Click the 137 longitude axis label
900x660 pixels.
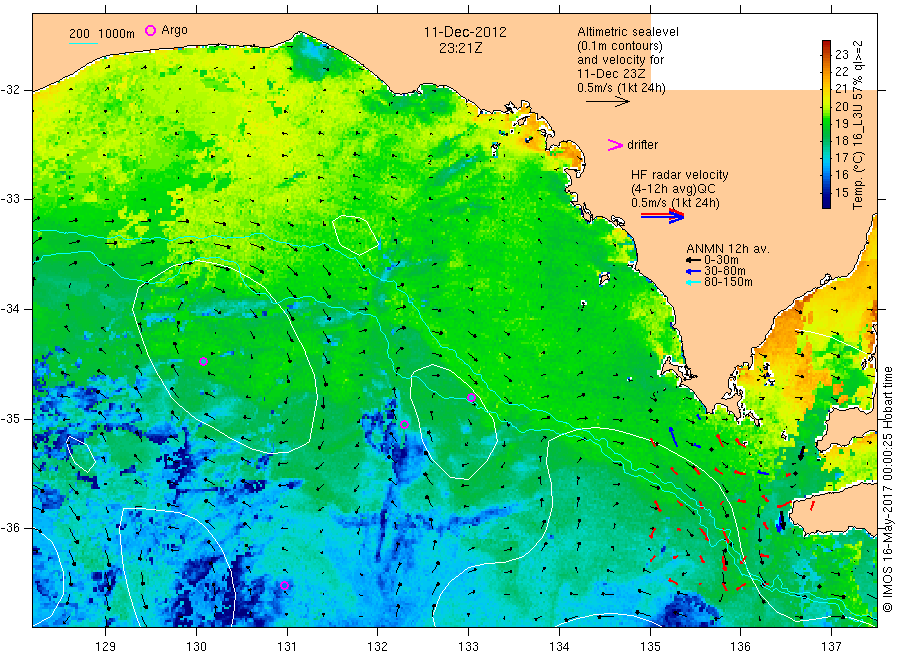coord(831,646)
